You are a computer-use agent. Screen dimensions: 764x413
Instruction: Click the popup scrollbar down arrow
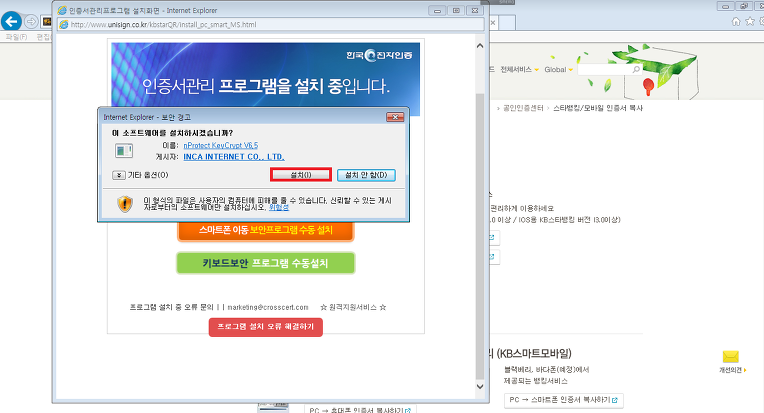point(480,386)
